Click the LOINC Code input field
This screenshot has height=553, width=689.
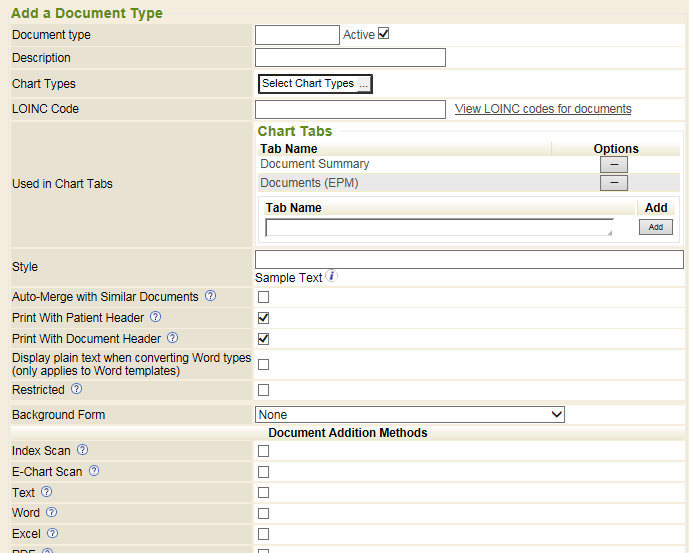coord(350,109)
